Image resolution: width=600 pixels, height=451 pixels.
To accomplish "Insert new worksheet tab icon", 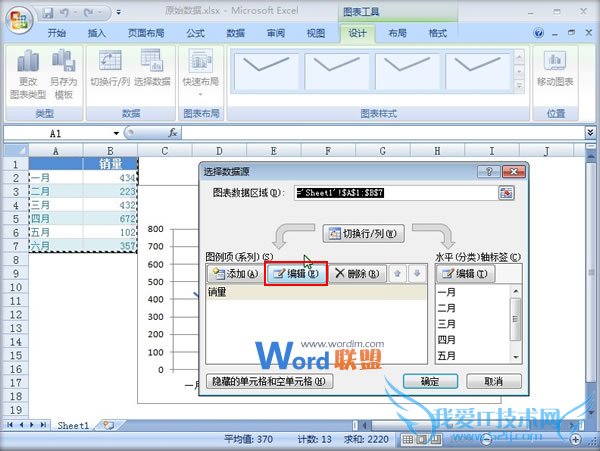I will click(109, 425).
